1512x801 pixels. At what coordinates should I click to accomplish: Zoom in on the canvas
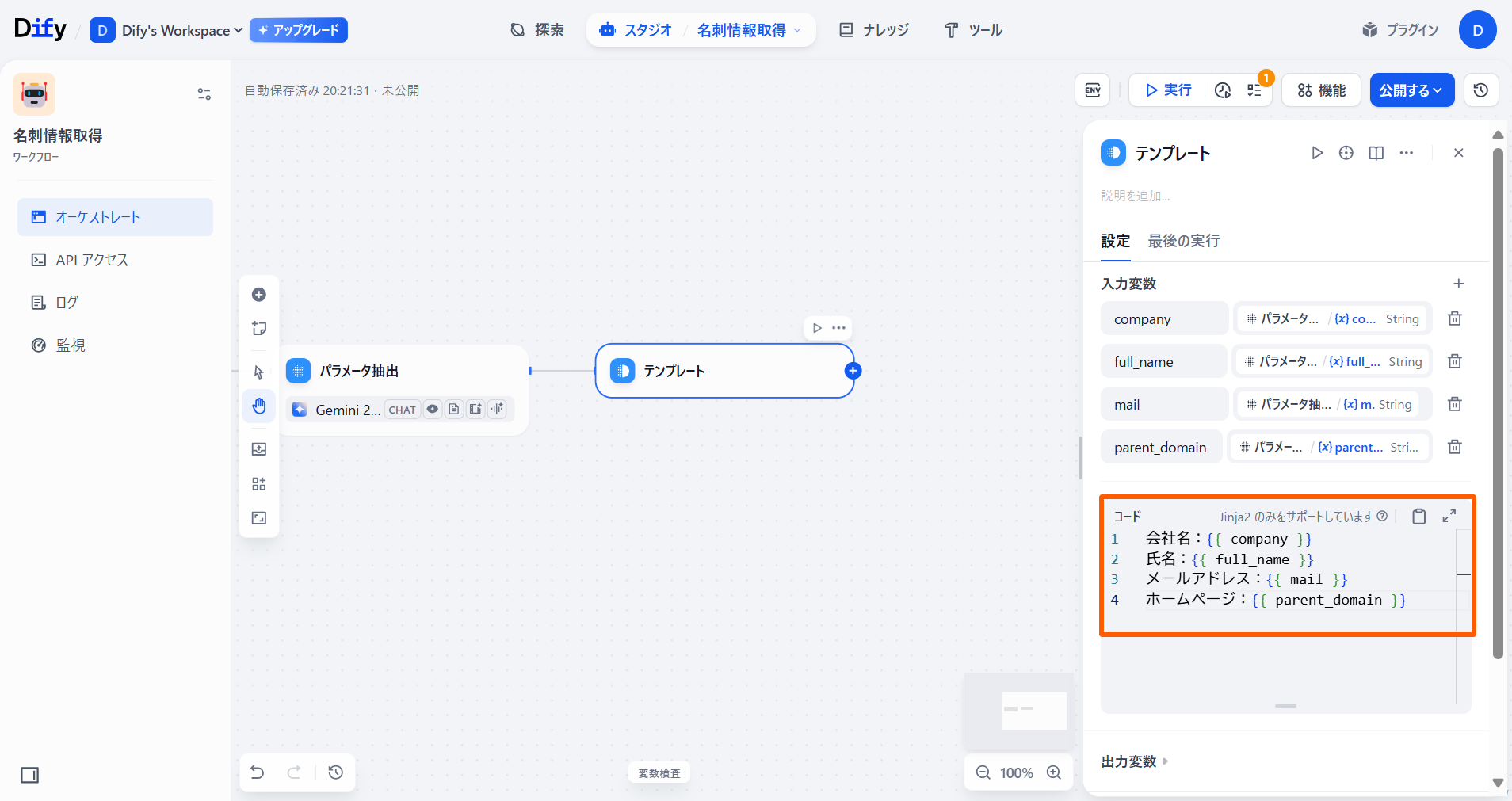click(x=1053, y=772)
